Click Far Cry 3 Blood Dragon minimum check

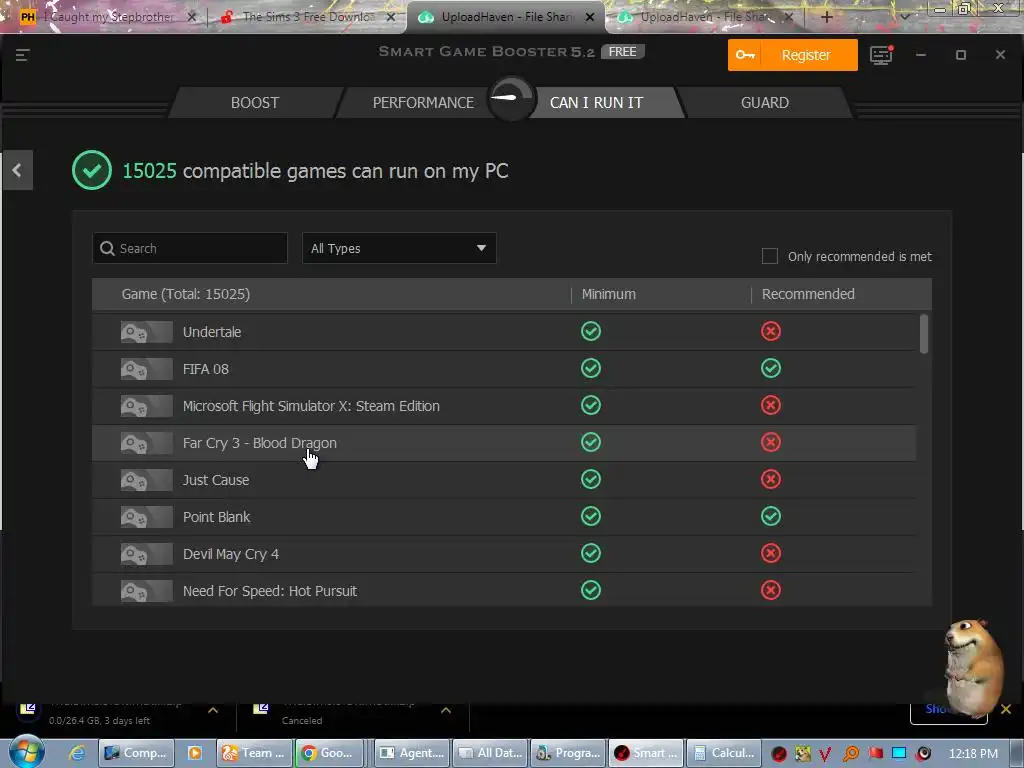tap(591, 442)
